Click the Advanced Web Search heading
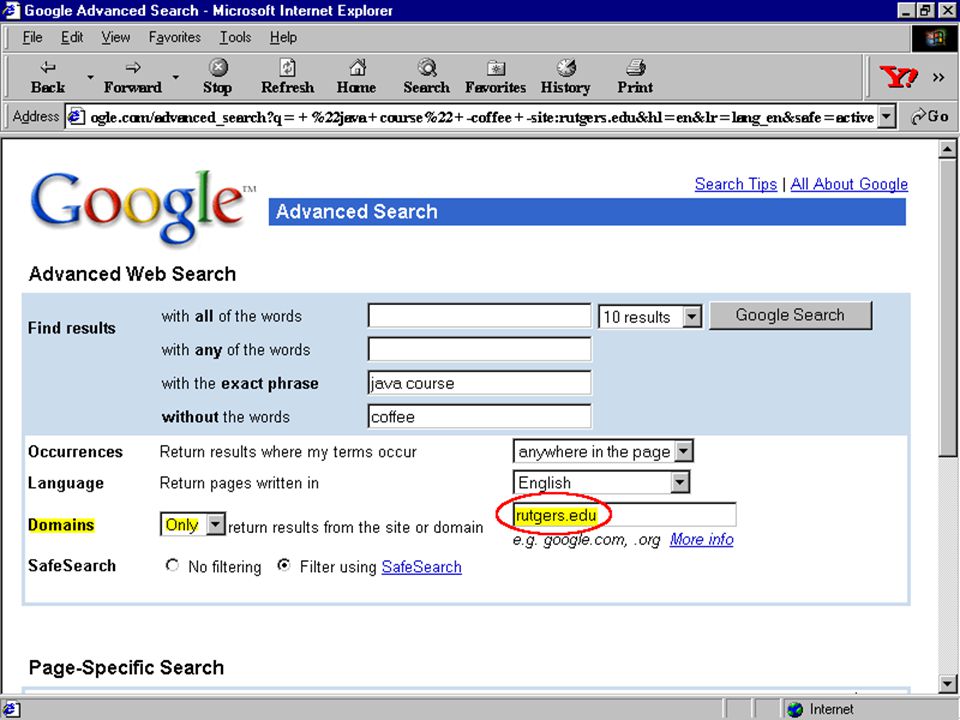This screenshot has width=960, height=720. 132,274
